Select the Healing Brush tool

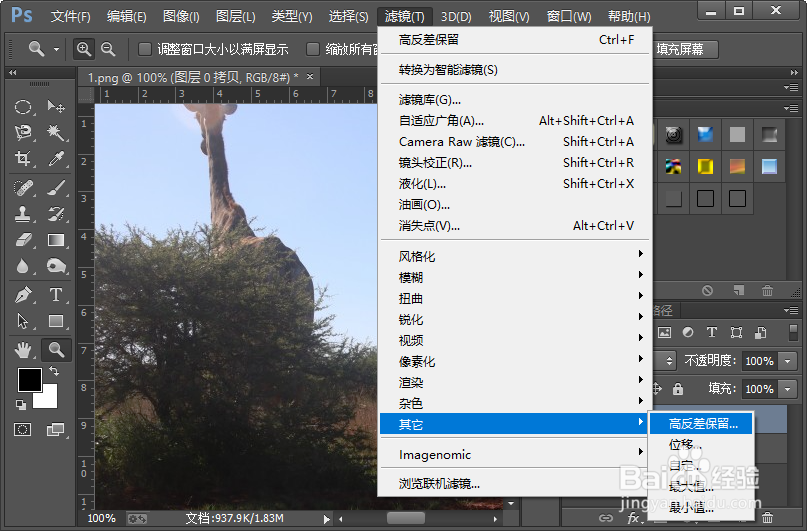23,188
